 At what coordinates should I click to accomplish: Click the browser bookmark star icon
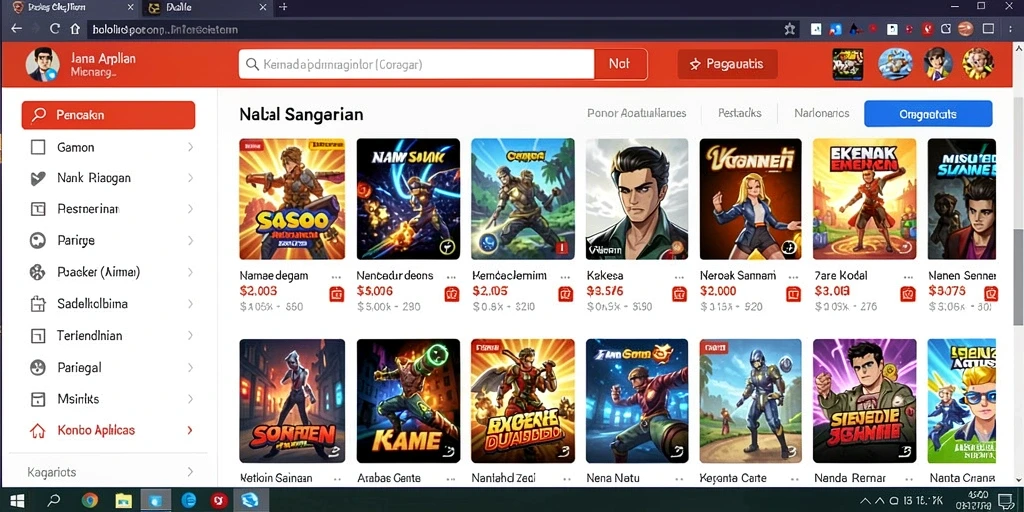pyautogui.click(x=790, y=29)
